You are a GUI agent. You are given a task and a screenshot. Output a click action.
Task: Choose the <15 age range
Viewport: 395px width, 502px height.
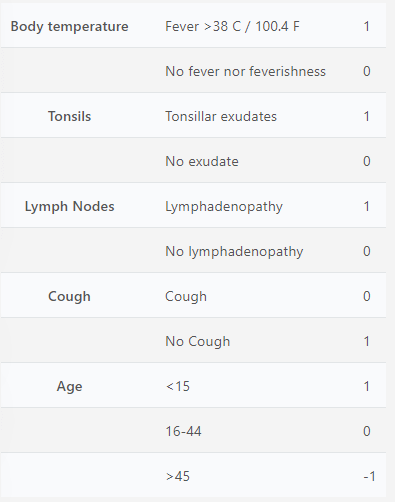178,386
